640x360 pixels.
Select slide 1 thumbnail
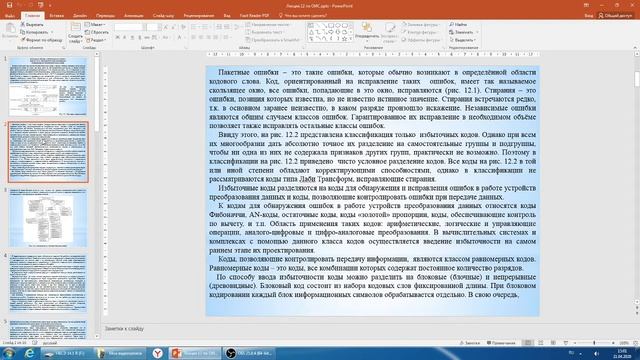[48, 86]
